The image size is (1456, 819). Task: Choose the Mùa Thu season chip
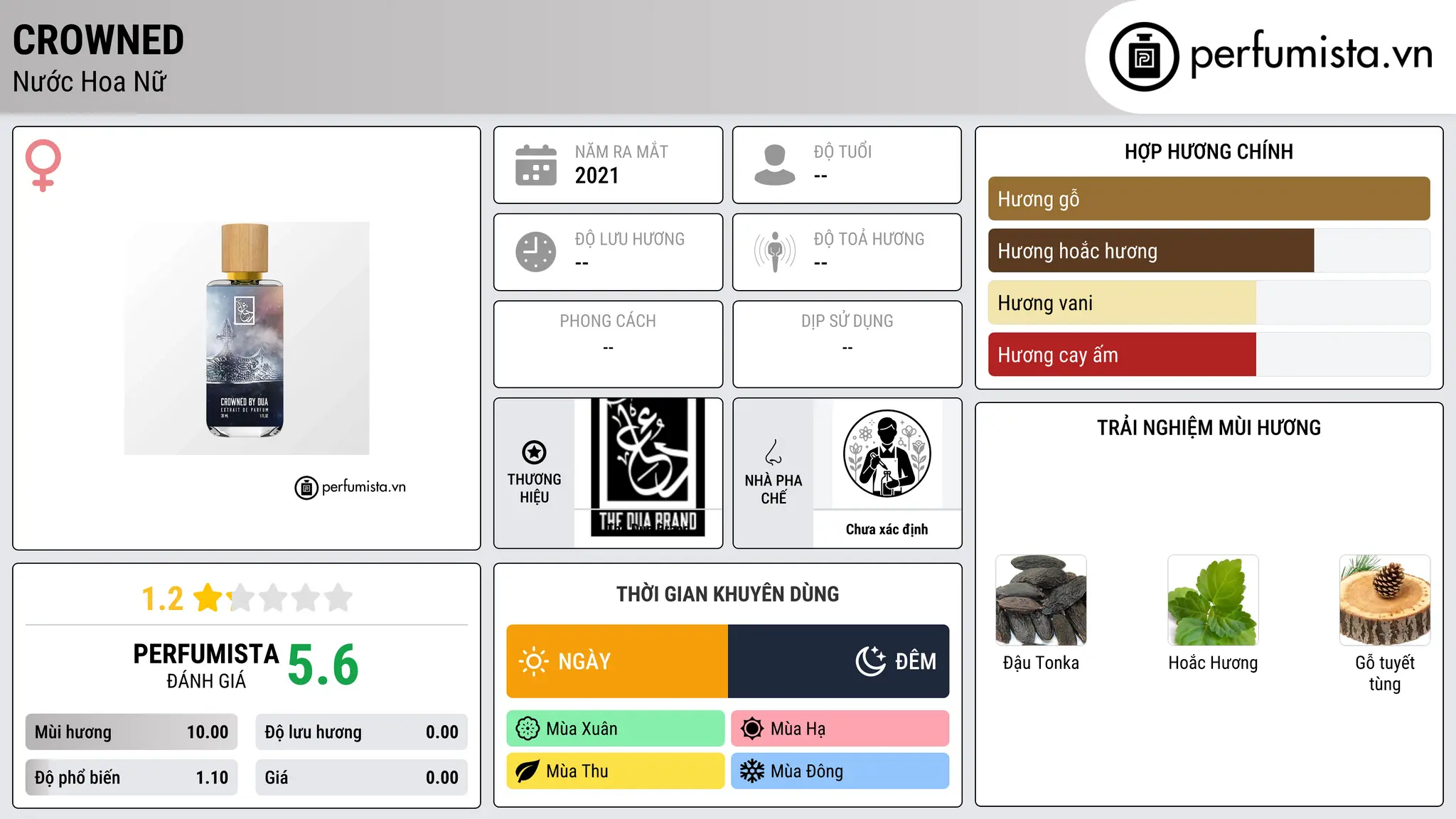[616, 771]
